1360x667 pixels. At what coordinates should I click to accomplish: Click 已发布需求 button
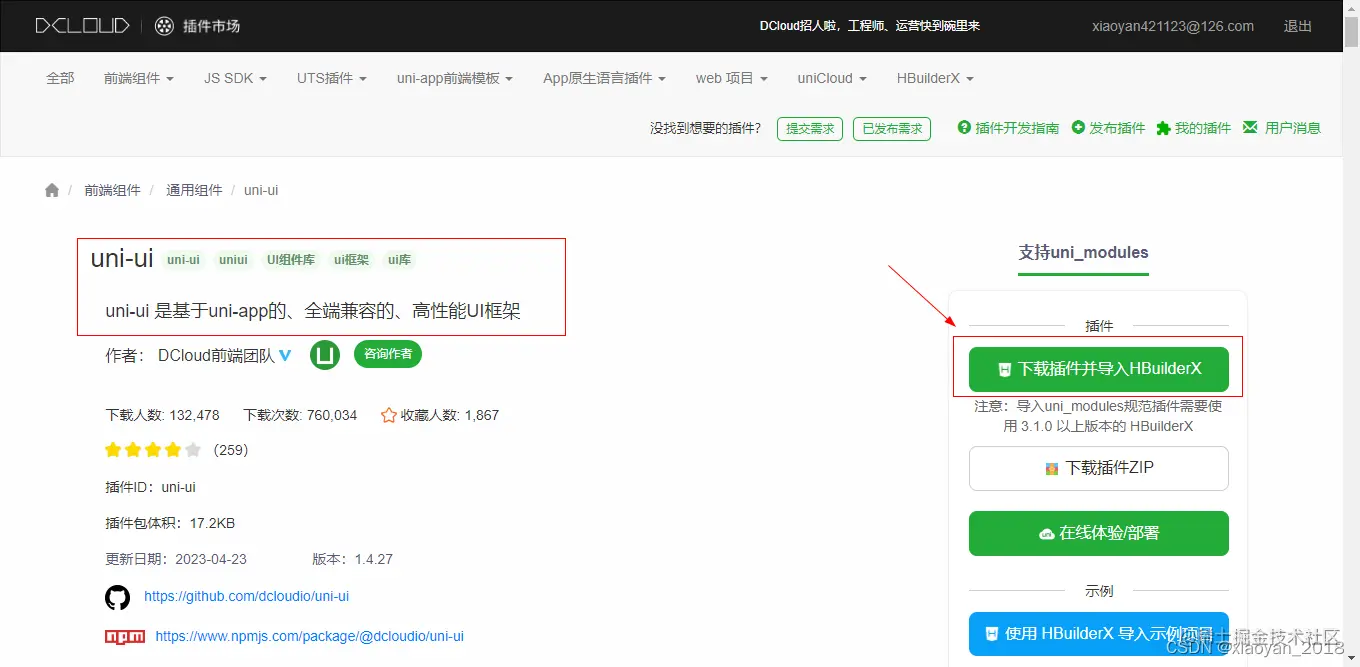pyautogui.click(x=892, y=128)
